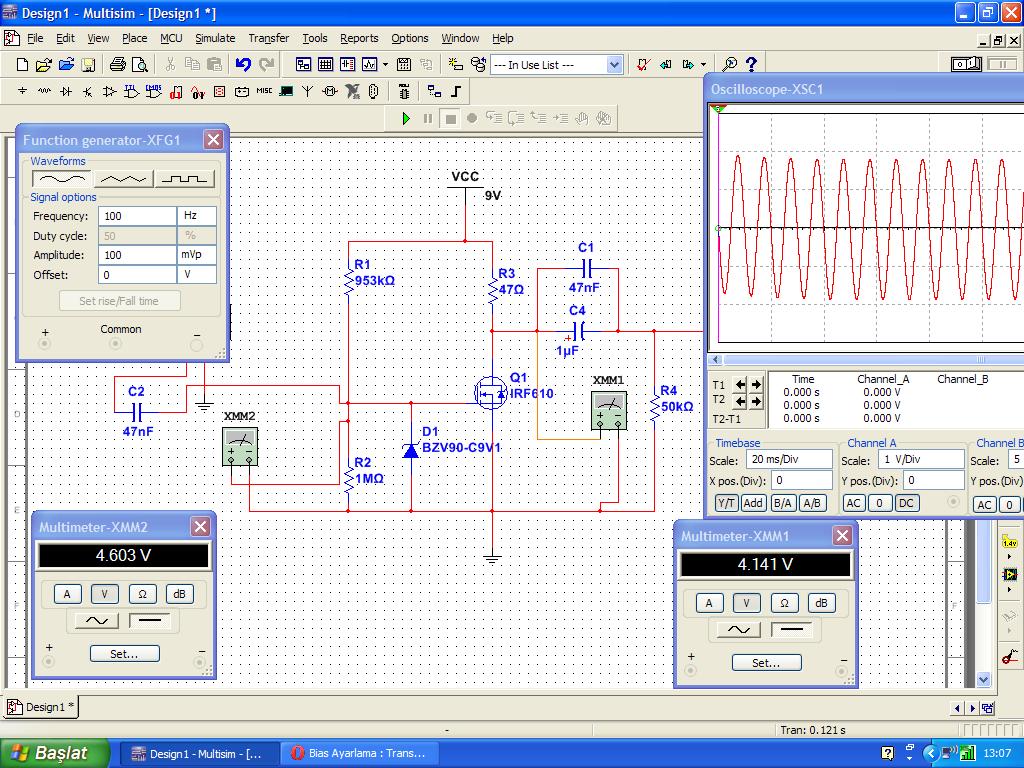Click the Undo arrow in toolbar
Screen dimensions: 1024x768
click(243, 65)
